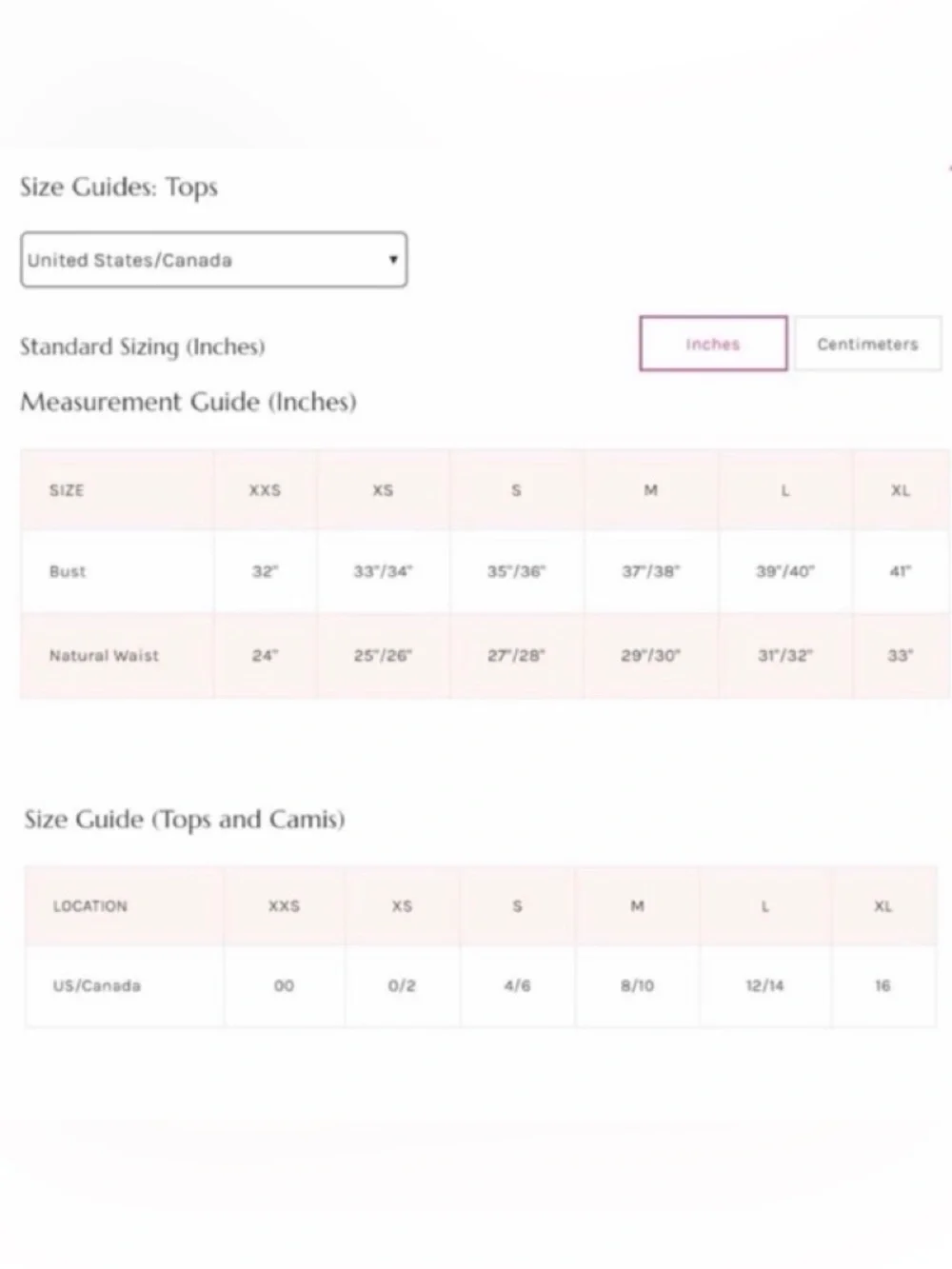Click the XXS column header in Measurement Guide
This screenshot has width=952, height=1269.
point(265,490)
